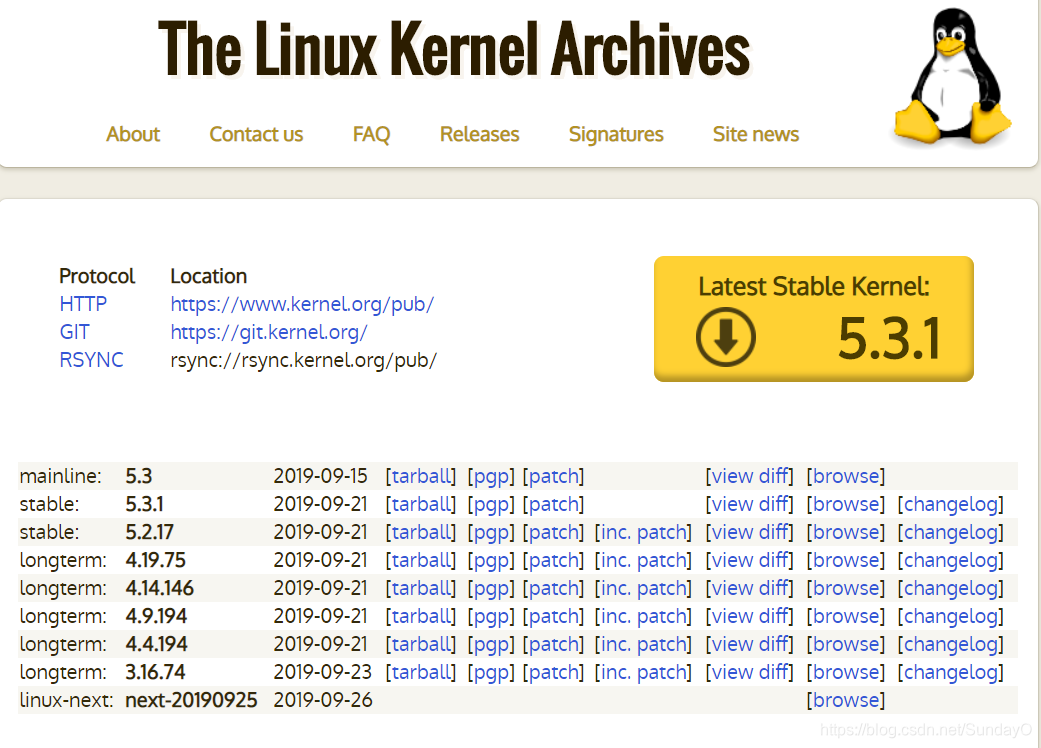1041x748 pixels.
Task: Click the rsync://rsync.kernel.org/pub/ text
Action: point(303,360)
